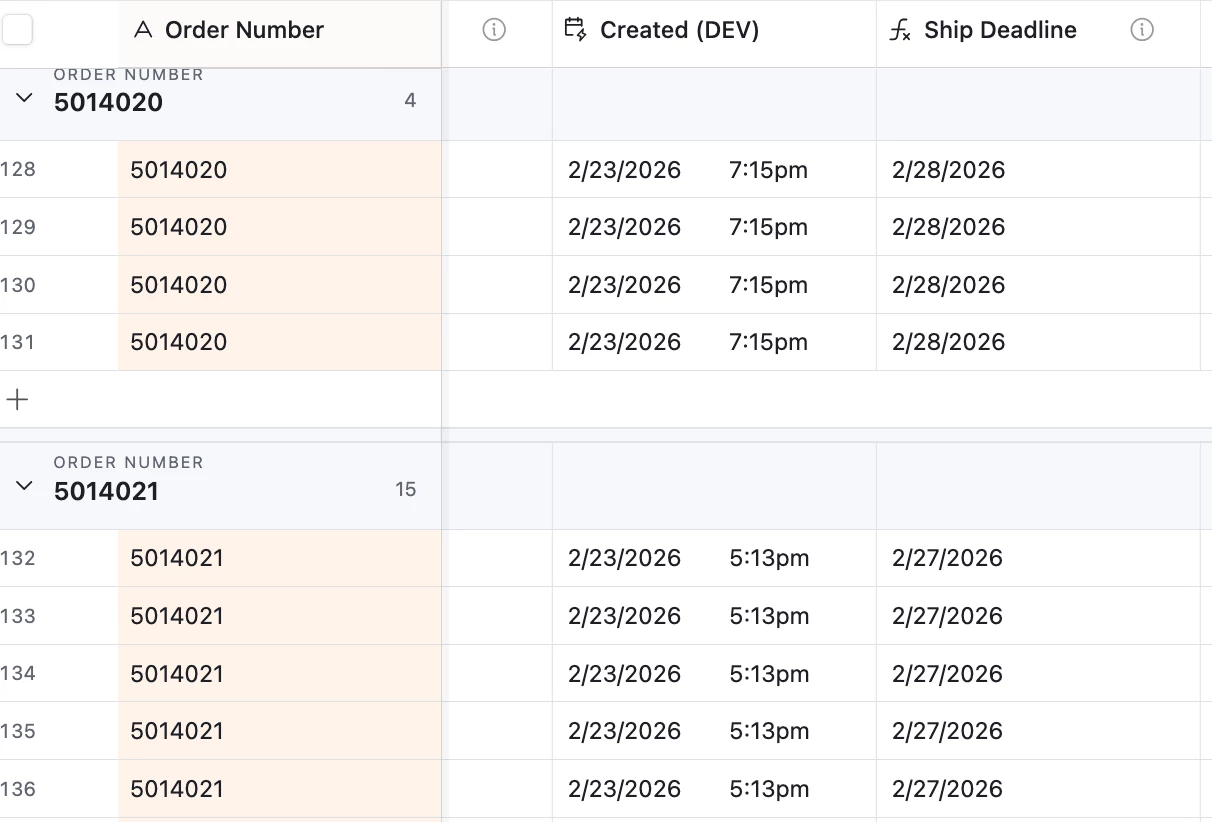
Task: Add a record with the plus icon
Action: tap(18, 400)
